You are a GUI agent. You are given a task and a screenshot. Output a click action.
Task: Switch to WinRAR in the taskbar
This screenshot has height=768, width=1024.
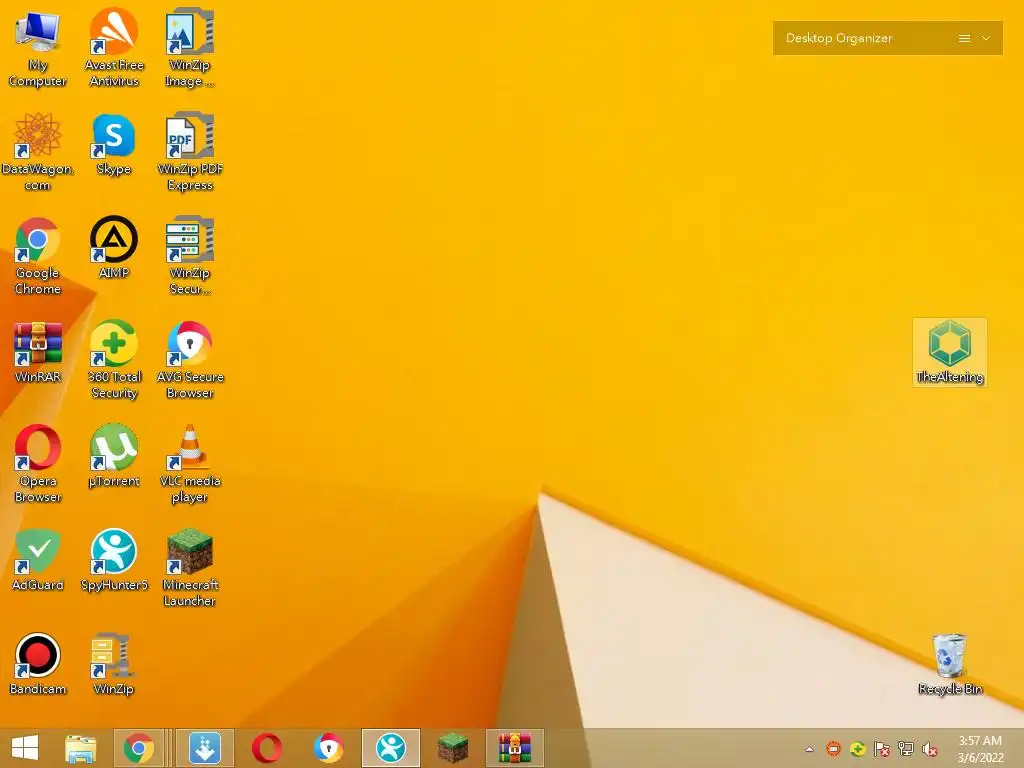pyautogui.click(x=515, y=748)
